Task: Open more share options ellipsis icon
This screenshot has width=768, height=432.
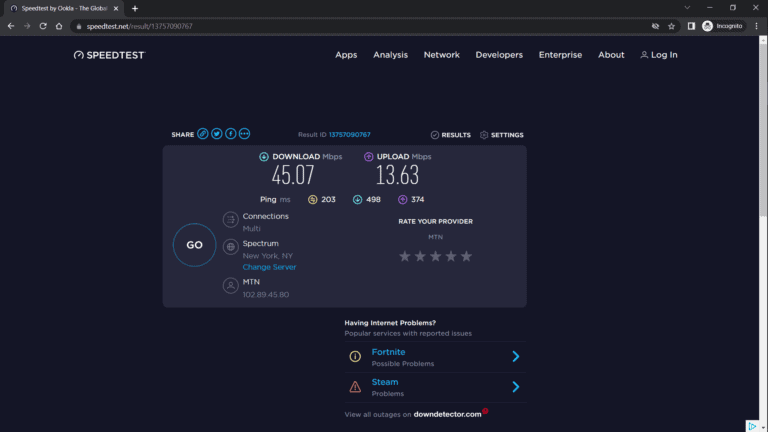Action: point(245,134)
